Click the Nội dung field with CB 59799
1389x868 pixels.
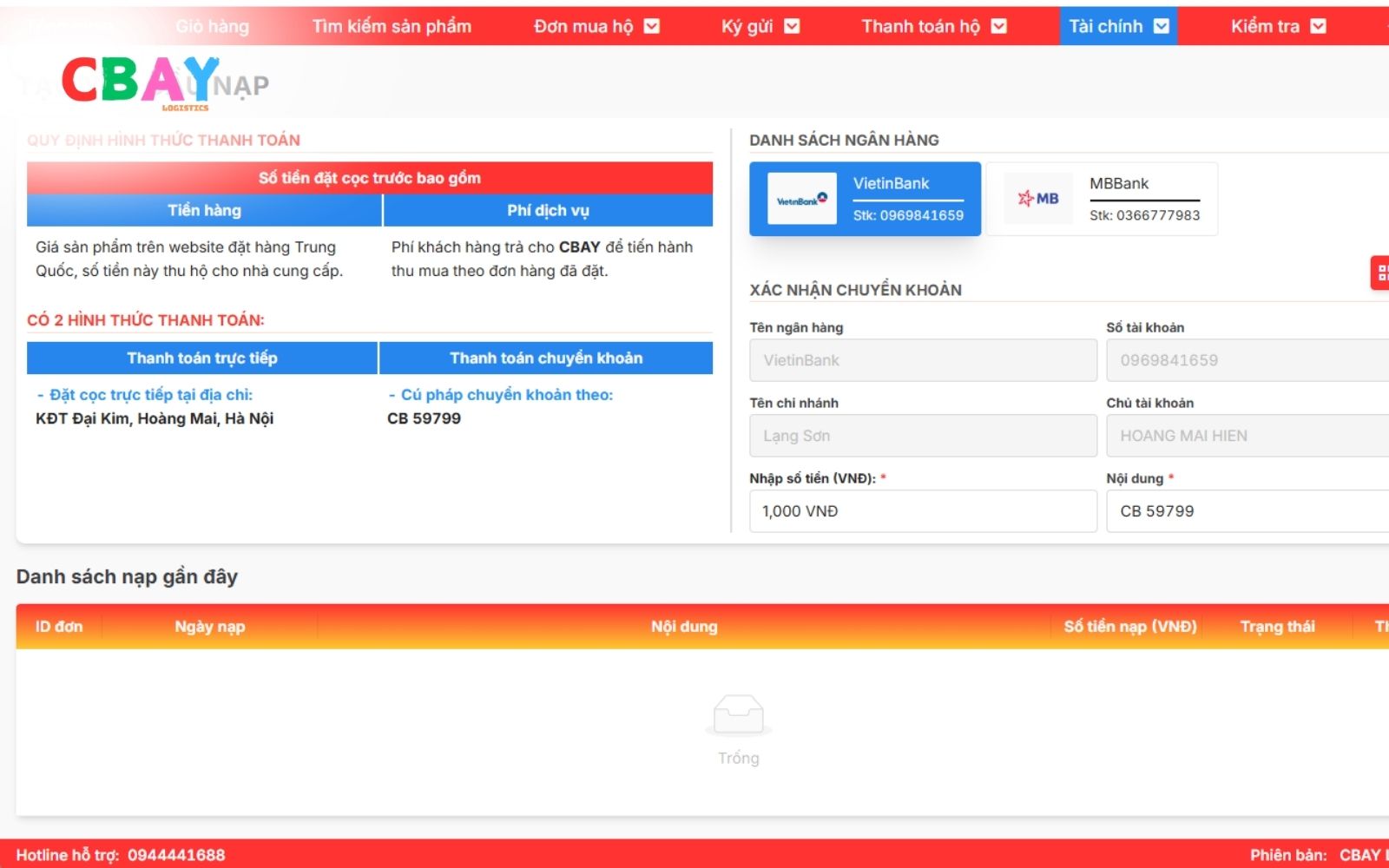pyautogui.click(x=1247, y=511)
